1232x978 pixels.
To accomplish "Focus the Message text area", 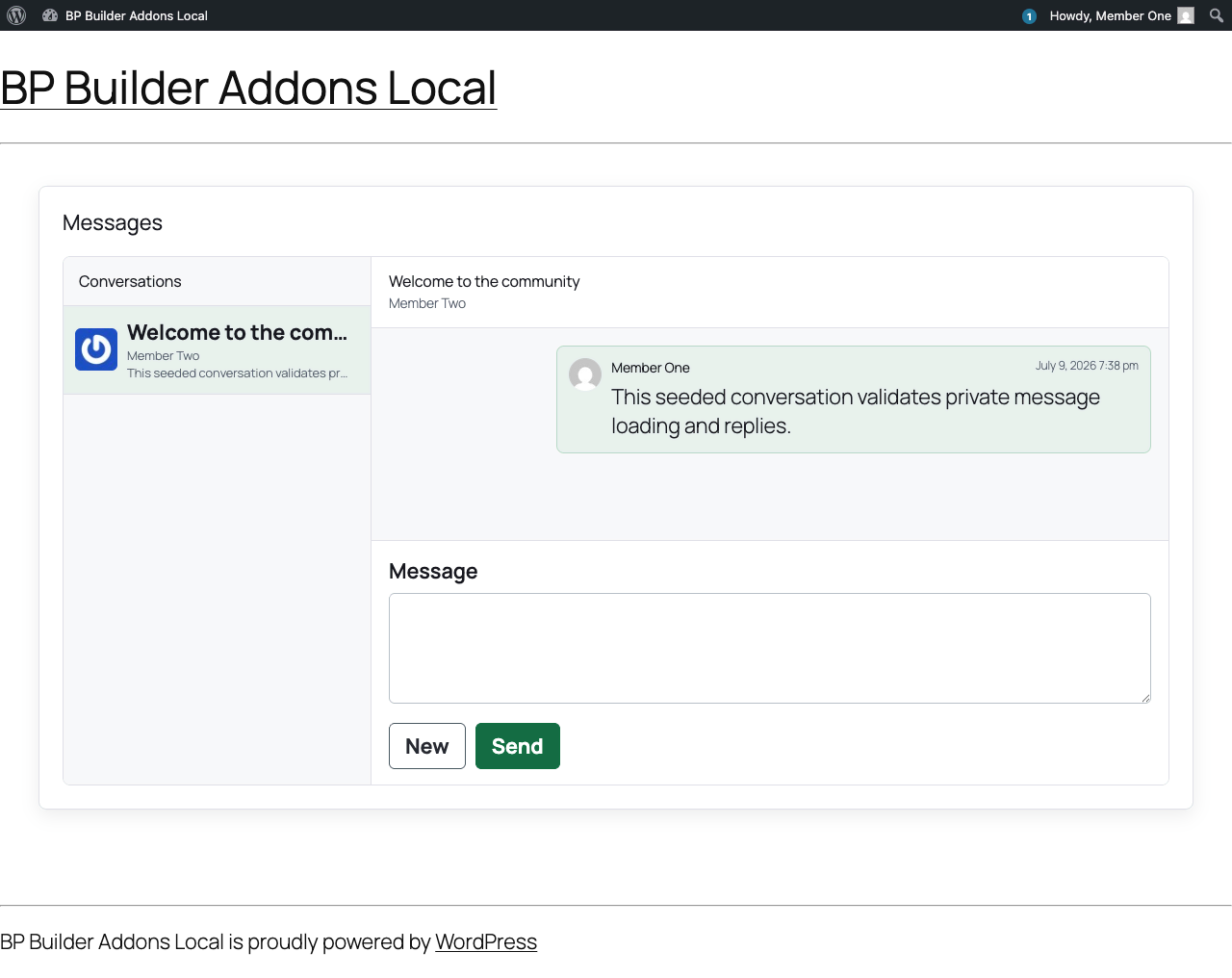I will point(770,648).
